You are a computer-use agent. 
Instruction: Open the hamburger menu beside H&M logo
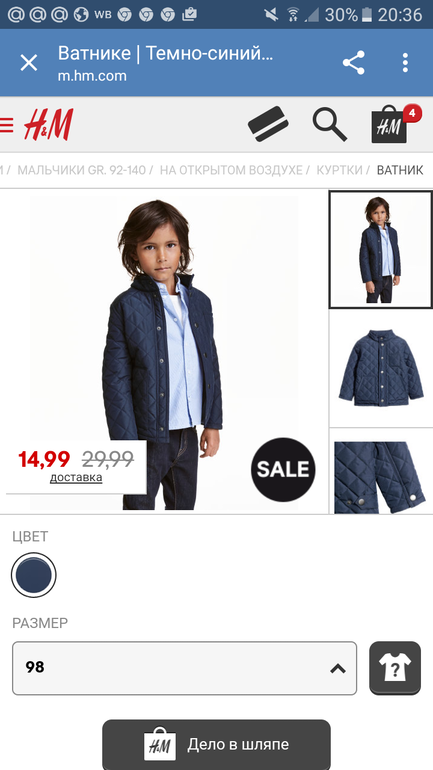(6, 125)
